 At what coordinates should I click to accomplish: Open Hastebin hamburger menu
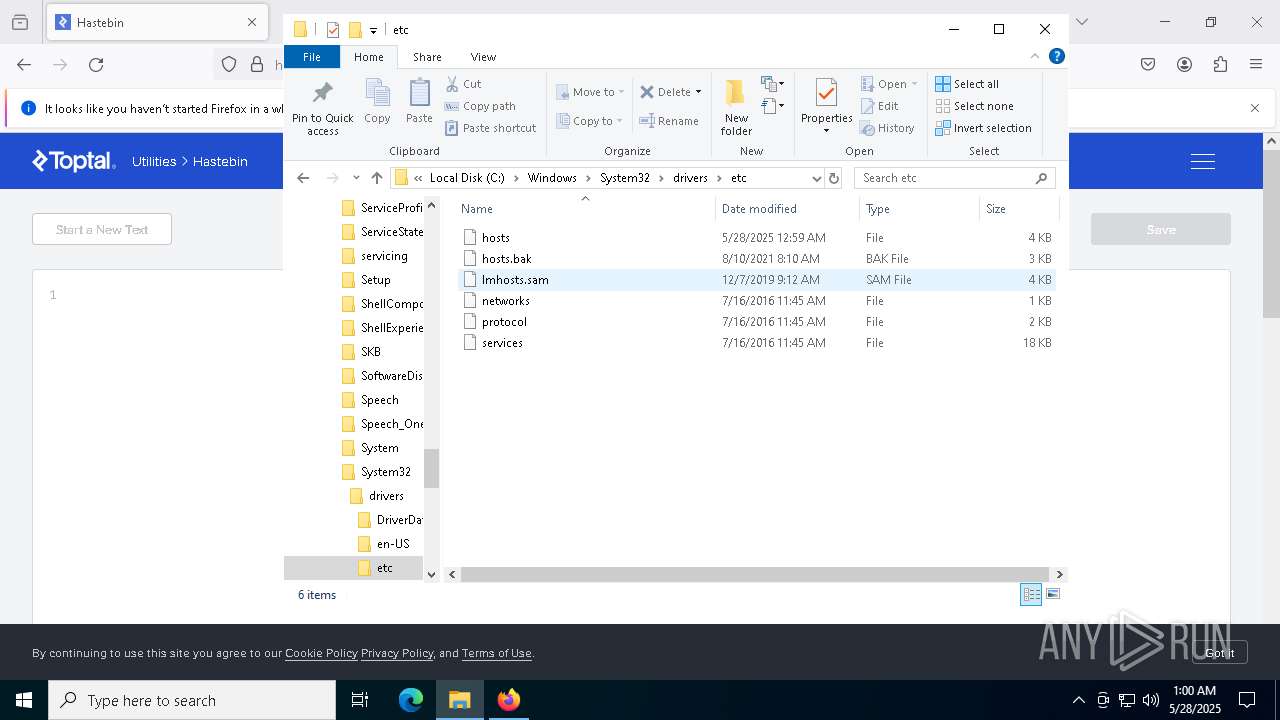pyautogui.click(x=1203, y=161)
